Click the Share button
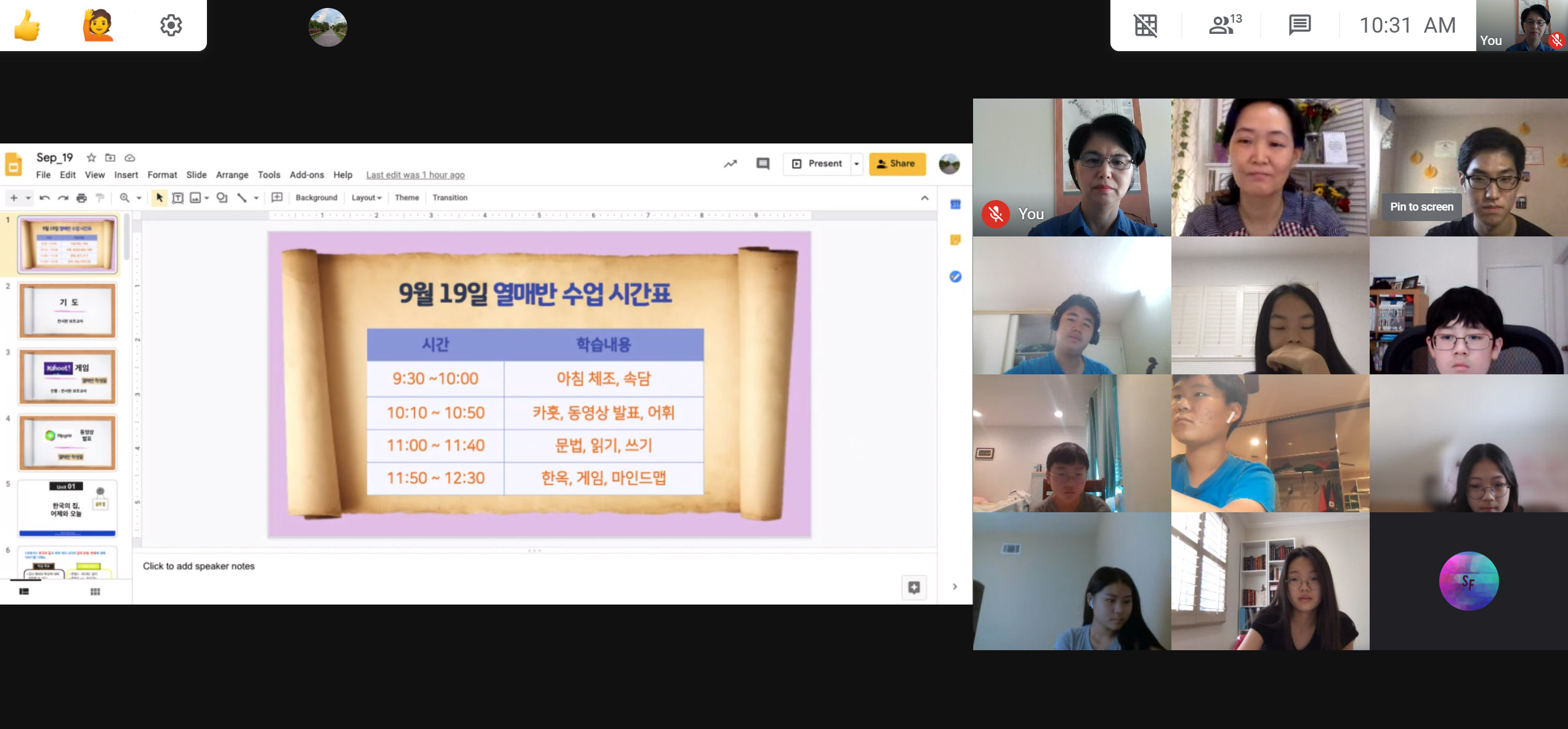The height and width of the screenshot is (729, 1568). [x=897, y=164]
